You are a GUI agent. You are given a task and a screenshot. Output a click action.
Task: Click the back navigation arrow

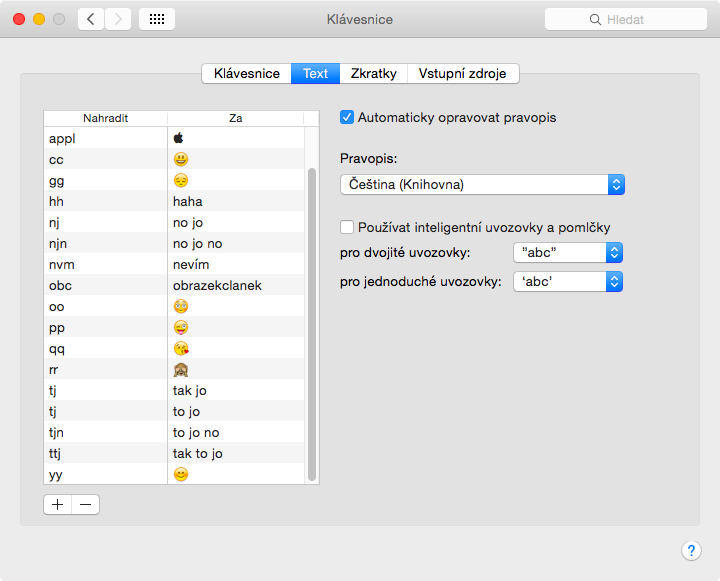91,19
